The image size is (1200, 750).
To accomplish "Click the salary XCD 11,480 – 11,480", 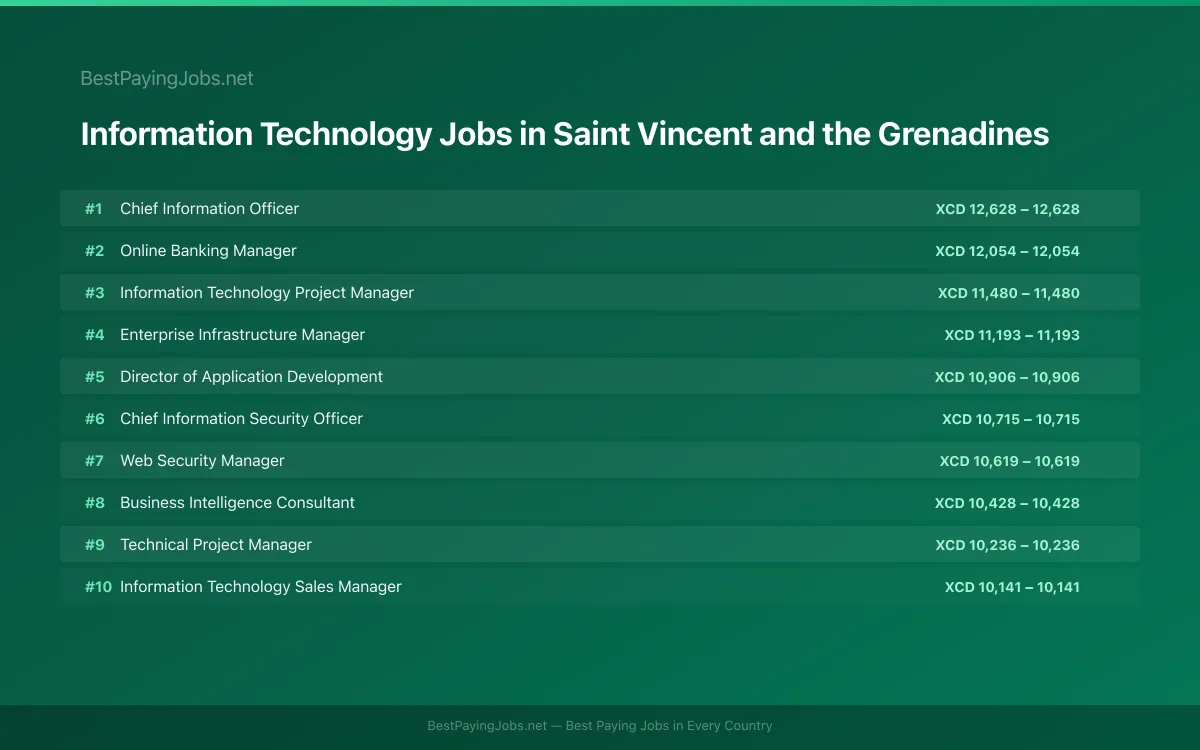I will point(1009,293).
